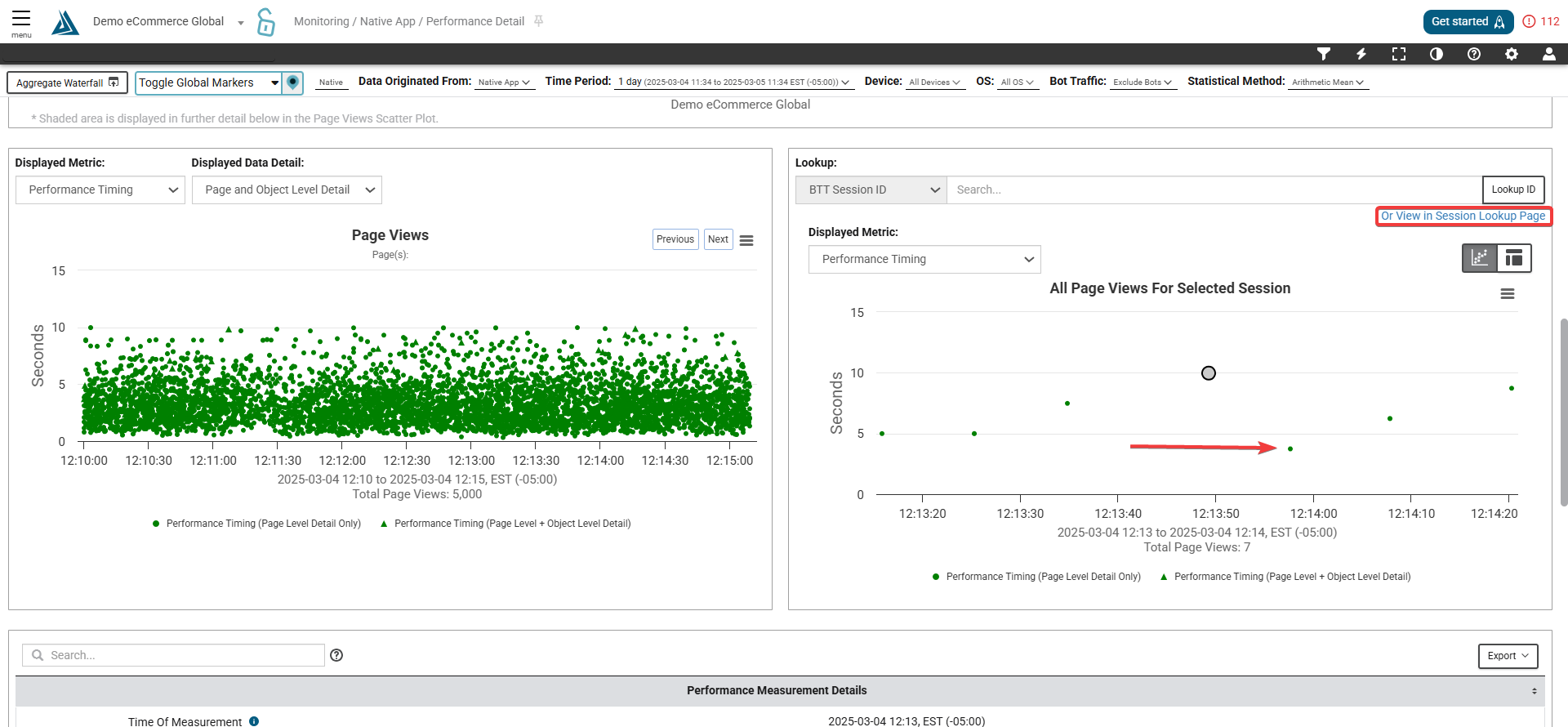This screenshot has width=1568, height=727.
Task: Open left Displayed Metric Performance Timing dropdown
Action: coord(100,190)
